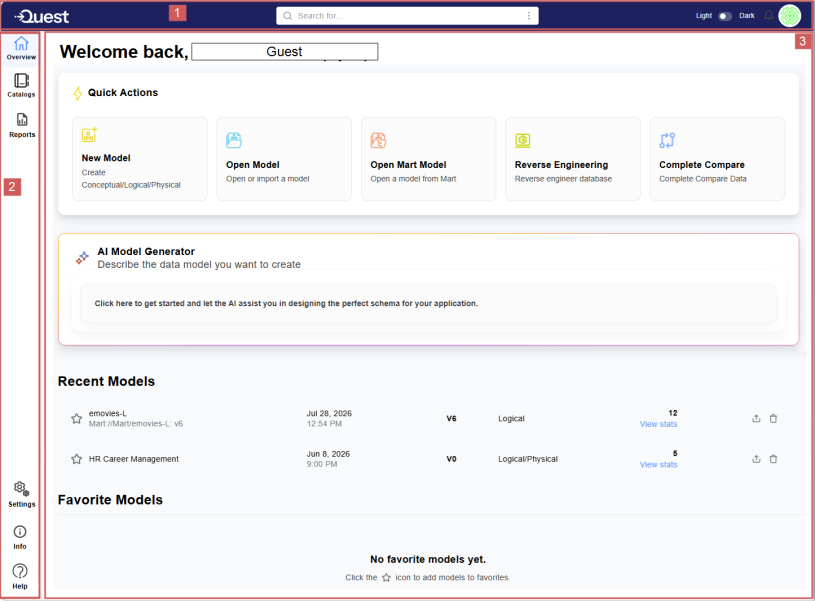Viewport: 815px width, 601px height.
Task: Click the Open Mart Model icon
Action: tap(378, 140)
